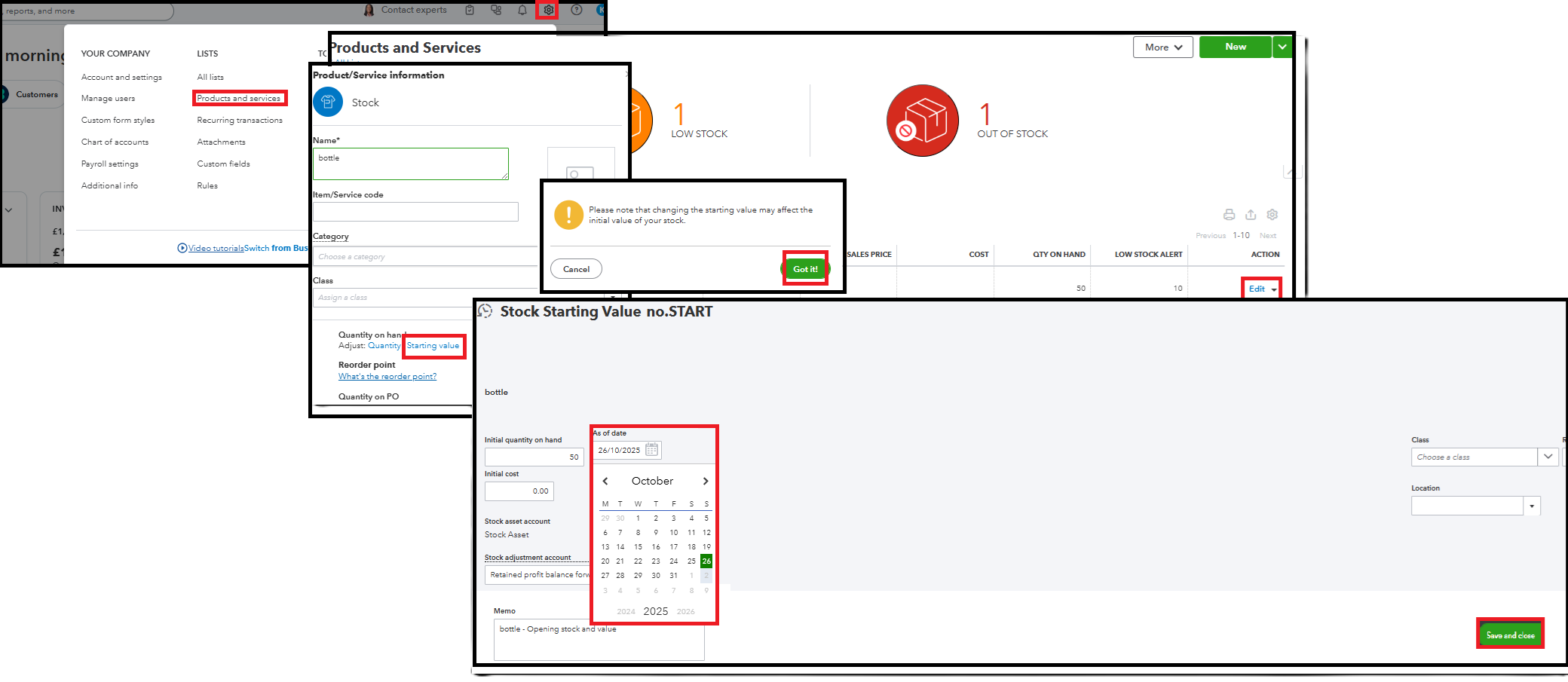This screenshot has width=1568, height=682.
Task: Select year 2026 in the calendar
Action: point(686,612)
